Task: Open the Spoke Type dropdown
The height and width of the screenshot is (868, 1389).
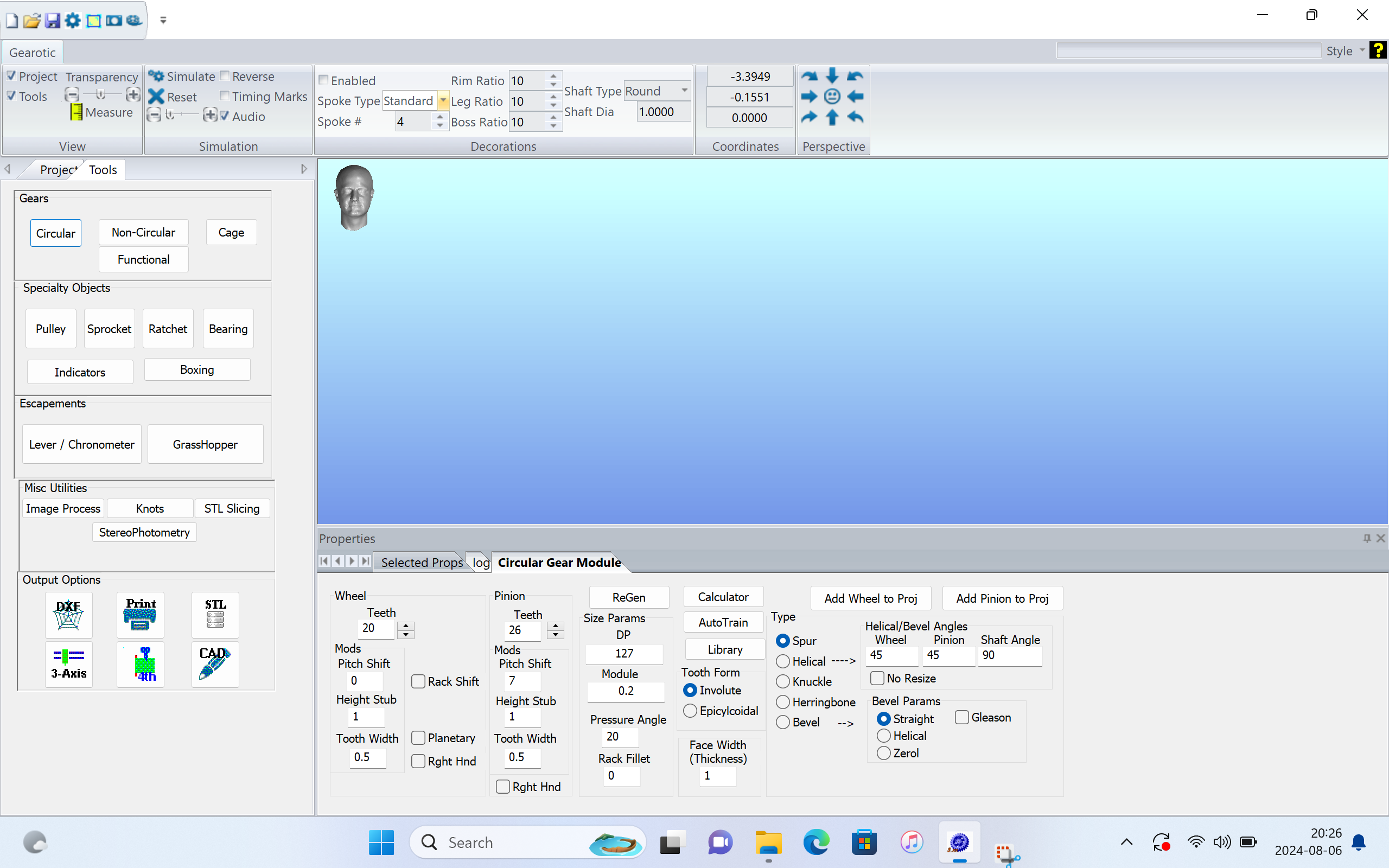Action: (x=443, y=101)
